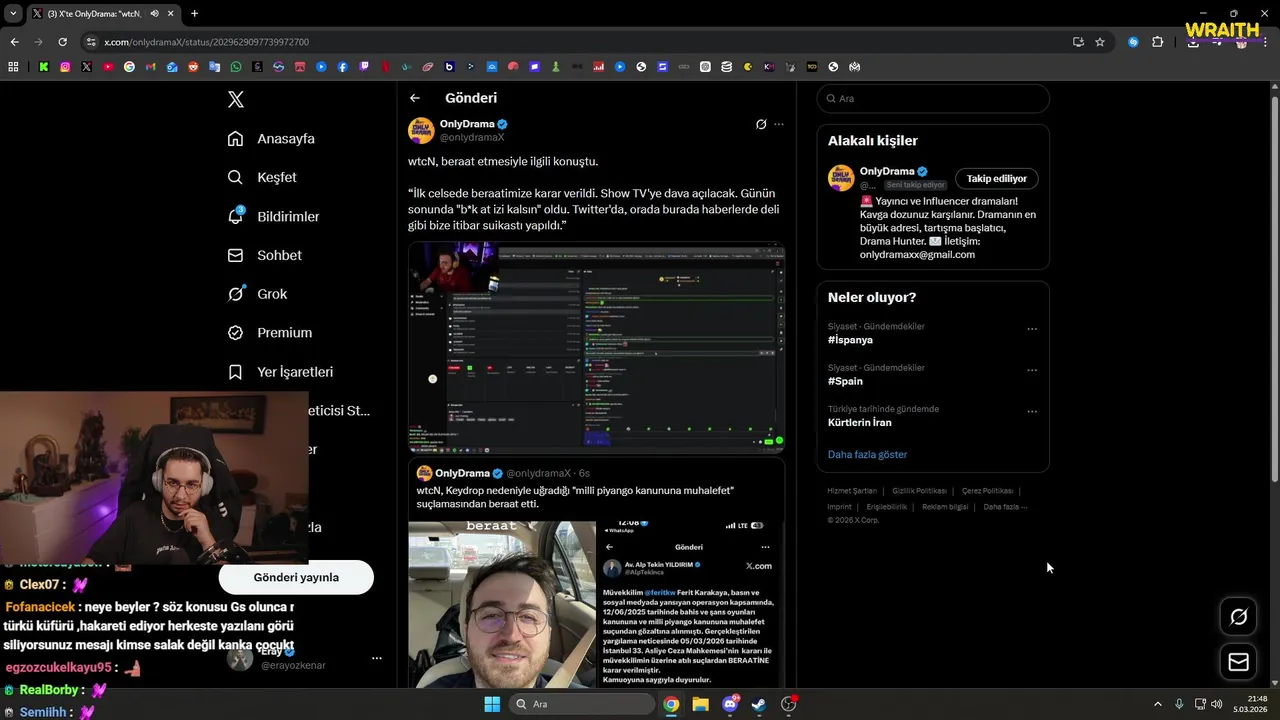The height and width of the screenshot is (720, 1280).
Task: Open Anasayfa from the sidebar
Action: coord(271,138)
